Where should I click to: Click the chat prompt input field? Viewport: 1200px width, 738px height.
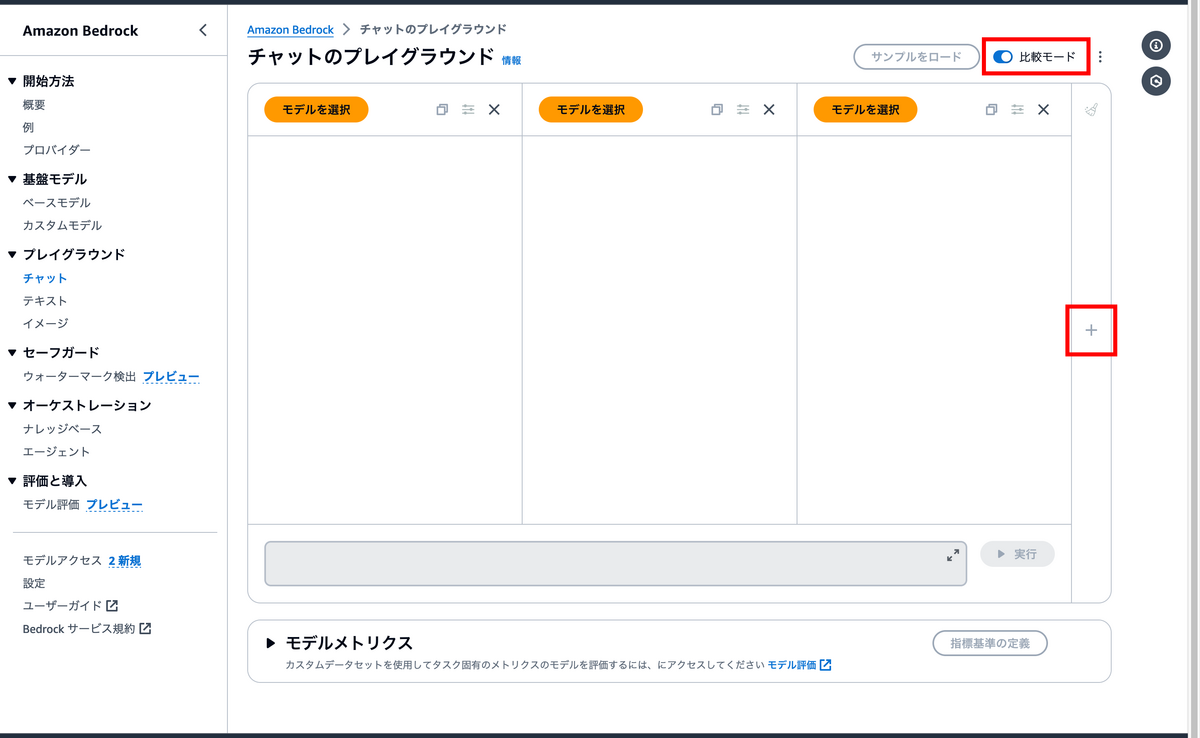coord(615,564)
